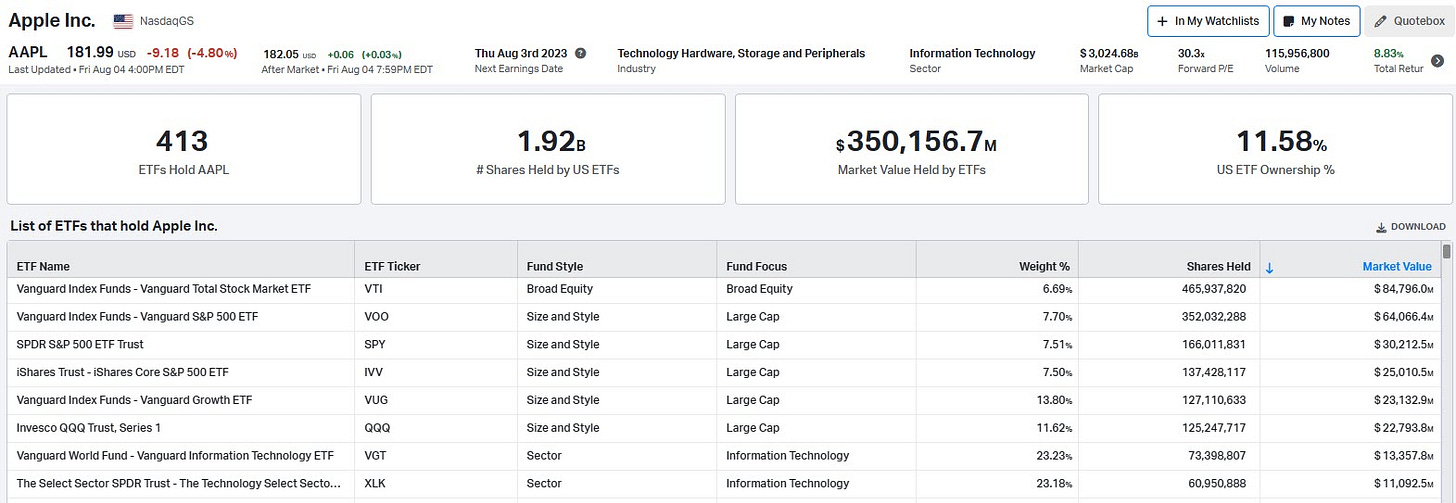The image size is (1456, 503).
Task: Open SPDR S&P 500 ETF Trust
Action: click(80, 344)
